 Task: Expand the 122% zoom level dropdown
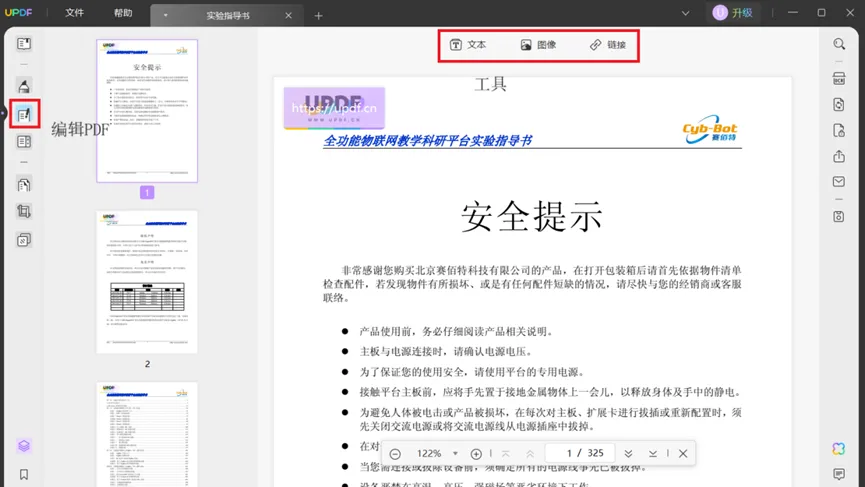point(455,454)
